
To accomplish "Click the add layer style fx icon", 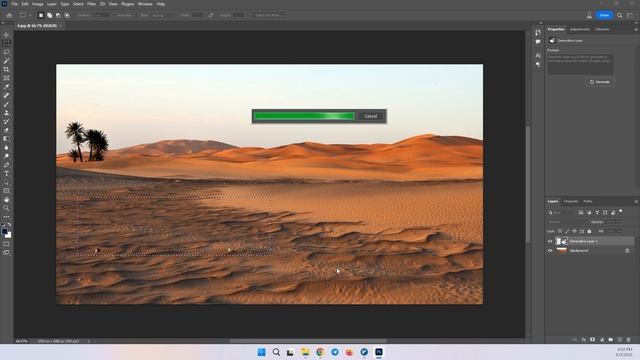I will 584,340.
